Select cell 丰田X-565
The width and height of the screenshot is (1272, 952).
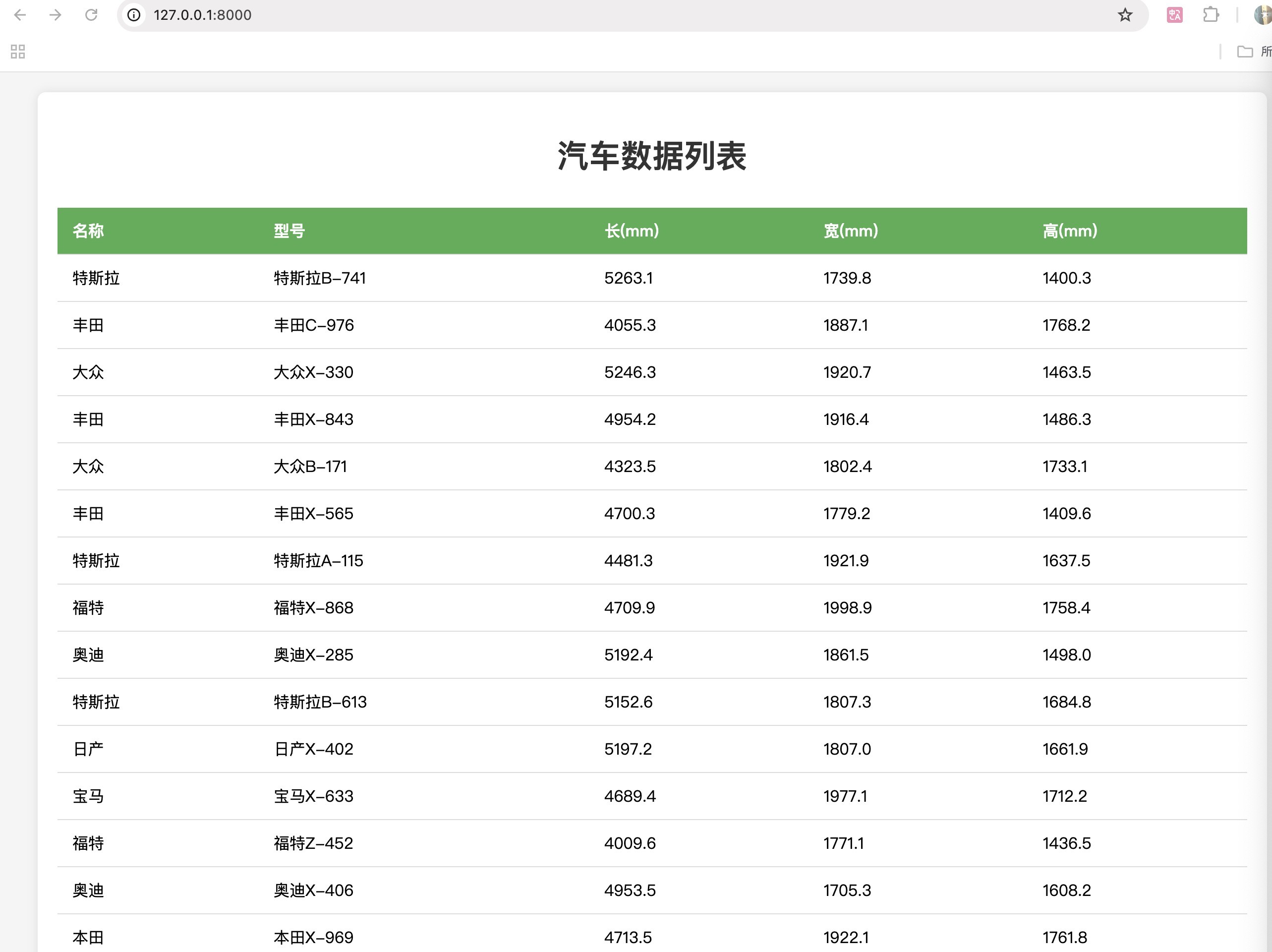(x=313, y=514)
